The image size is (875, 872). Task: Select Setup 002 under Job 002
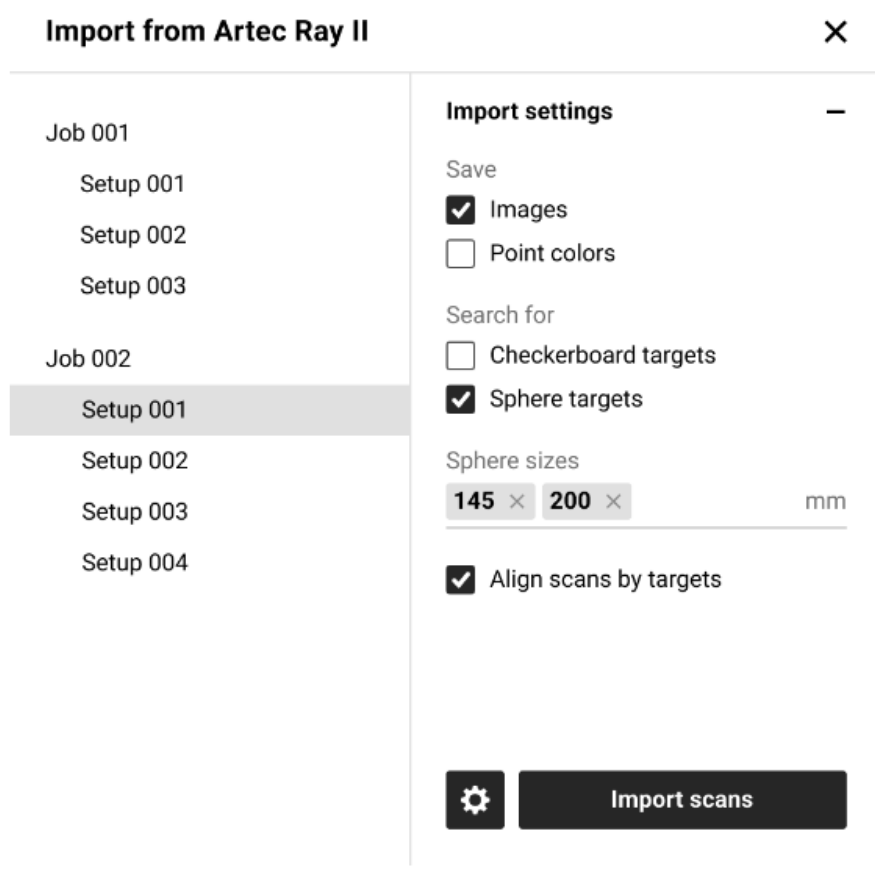pyautogui.click(x=134, y=461)
